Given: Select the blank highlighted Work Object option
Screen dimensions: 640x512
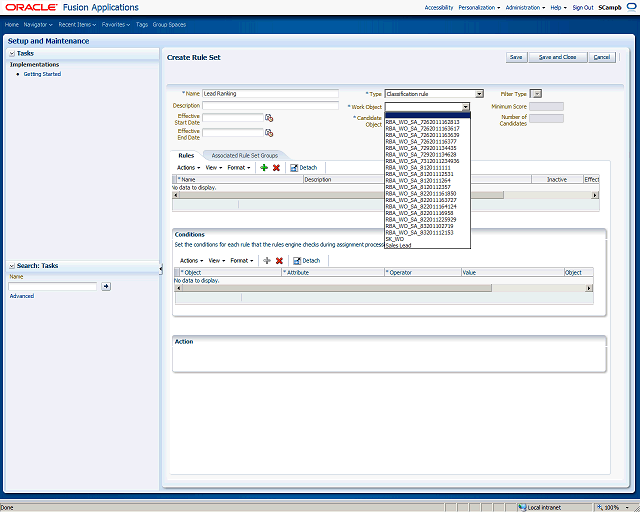Looking at the screenshot, I should tap(427, 115).
